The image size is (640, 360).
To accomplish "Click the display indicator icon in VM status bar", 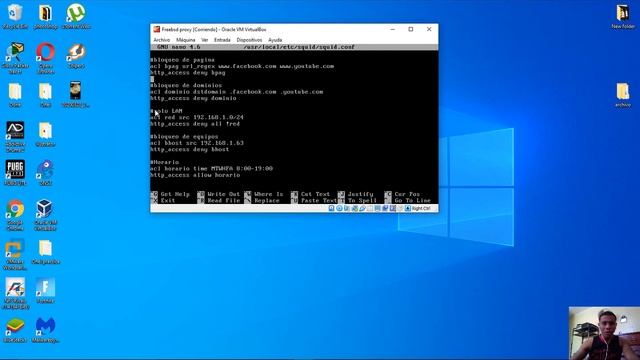I will pyautogui.click(x=378, y=208).
